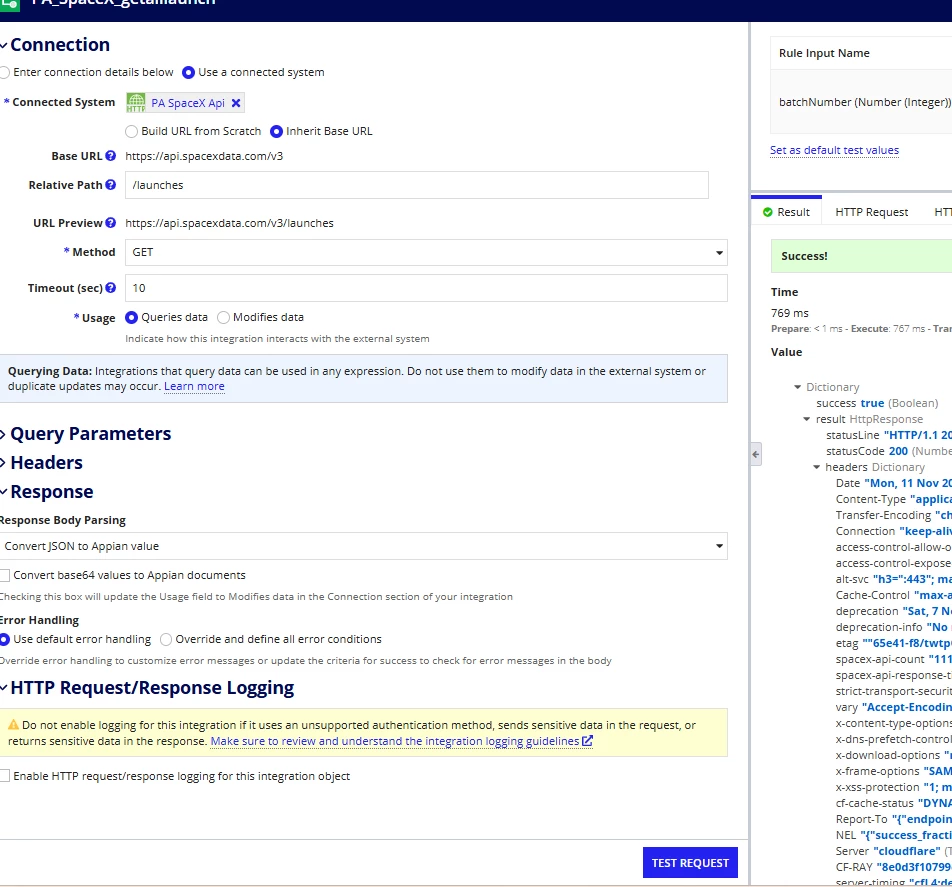Click the Content-Type header row

point(894,499)
